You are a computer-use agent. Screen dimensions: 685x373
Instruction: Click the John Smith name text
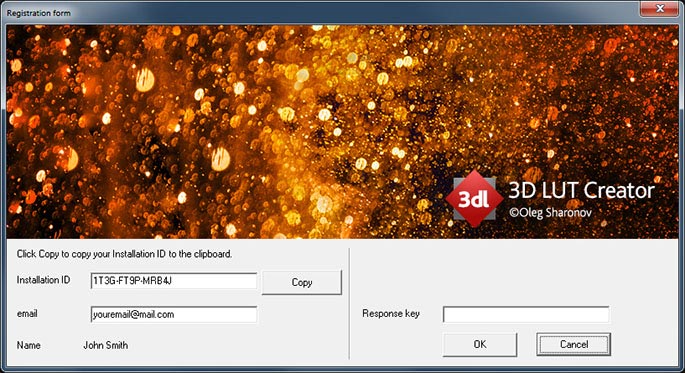click(106, 345)
